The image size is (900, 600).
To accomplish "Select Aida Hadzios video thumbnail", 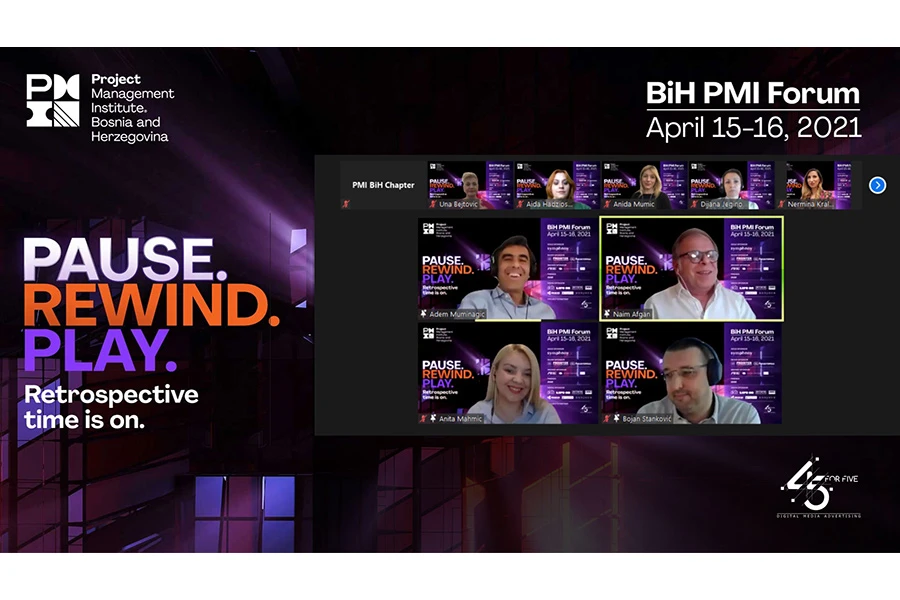I will pyautogui.click(x=558, y=185).
